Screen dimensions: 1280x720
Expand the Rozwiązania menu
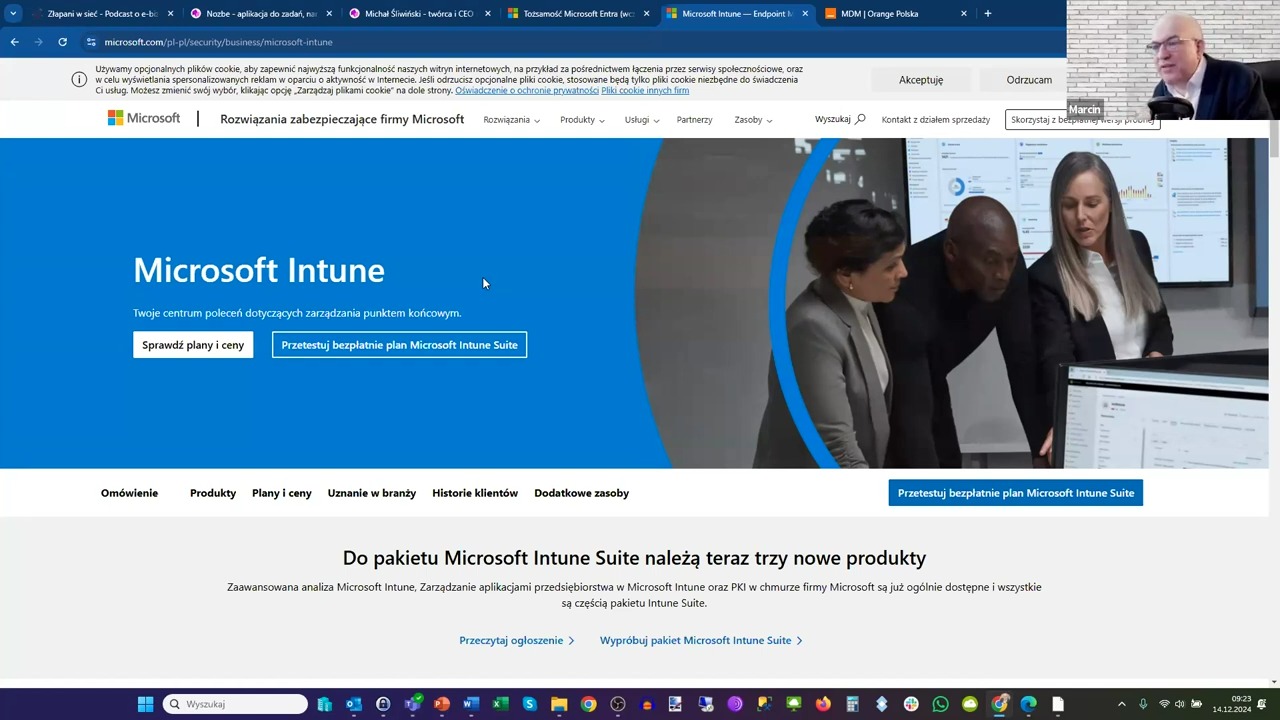tap(511, 119)
